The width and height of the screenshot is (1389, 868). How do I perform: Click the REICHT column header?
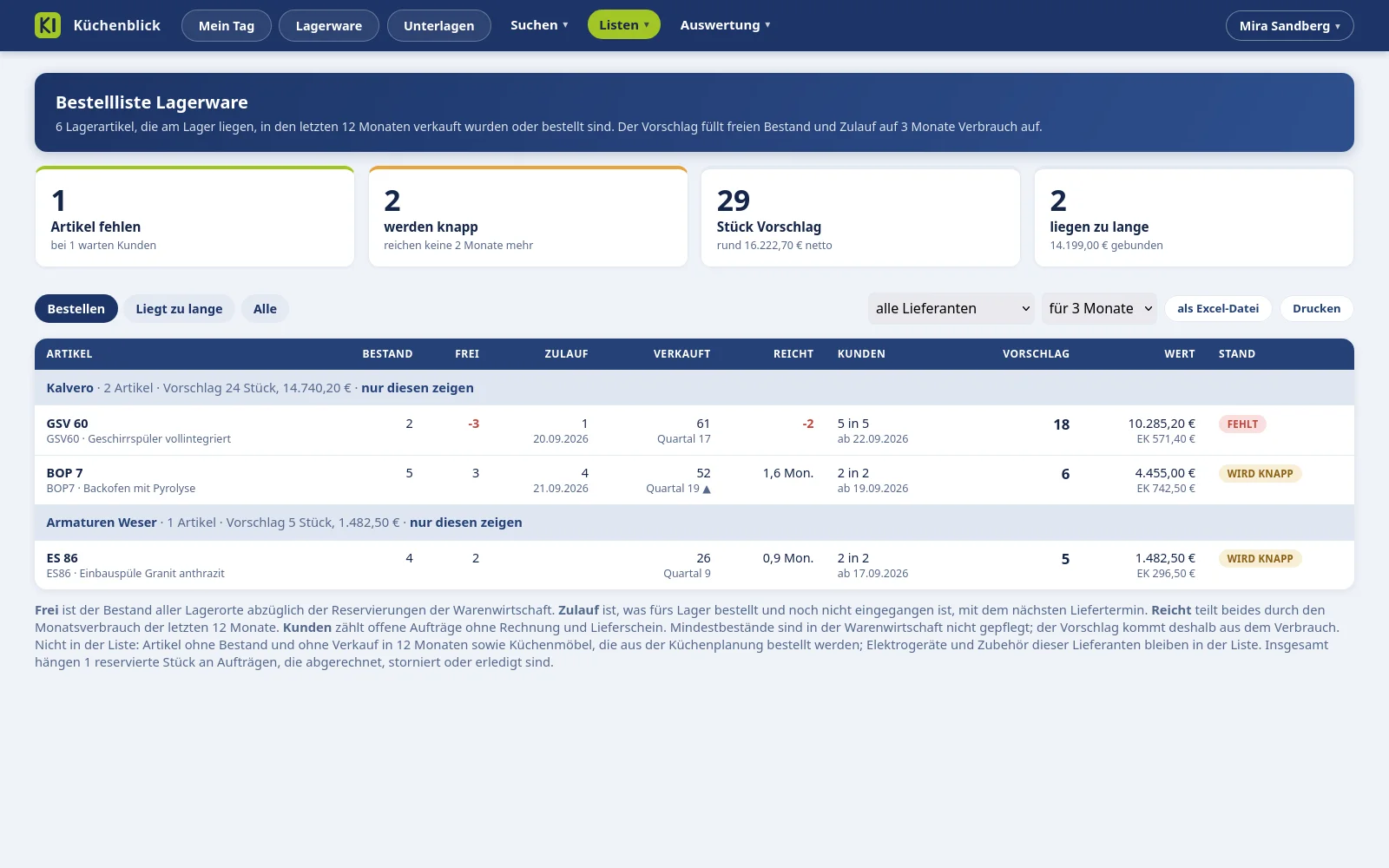pyautogui.click(x=793, y=354)
